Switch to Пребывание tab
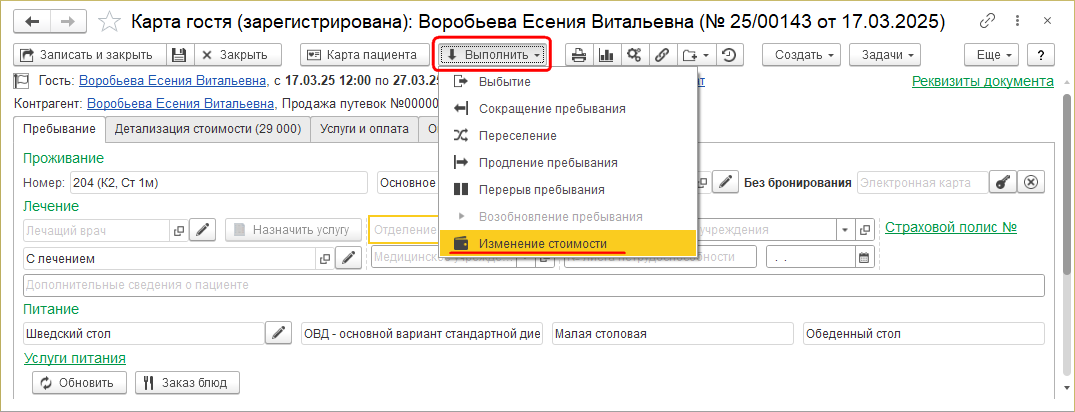 pyautogui.click(x=59, y=128)
